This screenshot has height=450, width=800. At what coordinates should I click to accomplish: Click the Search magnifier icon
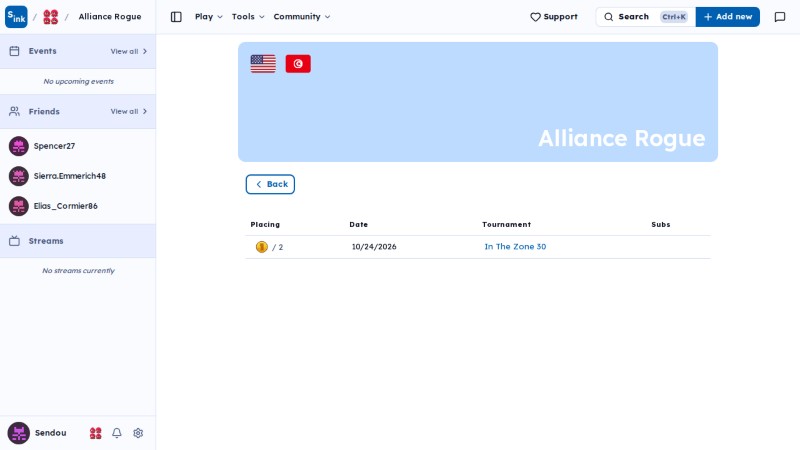609,17
